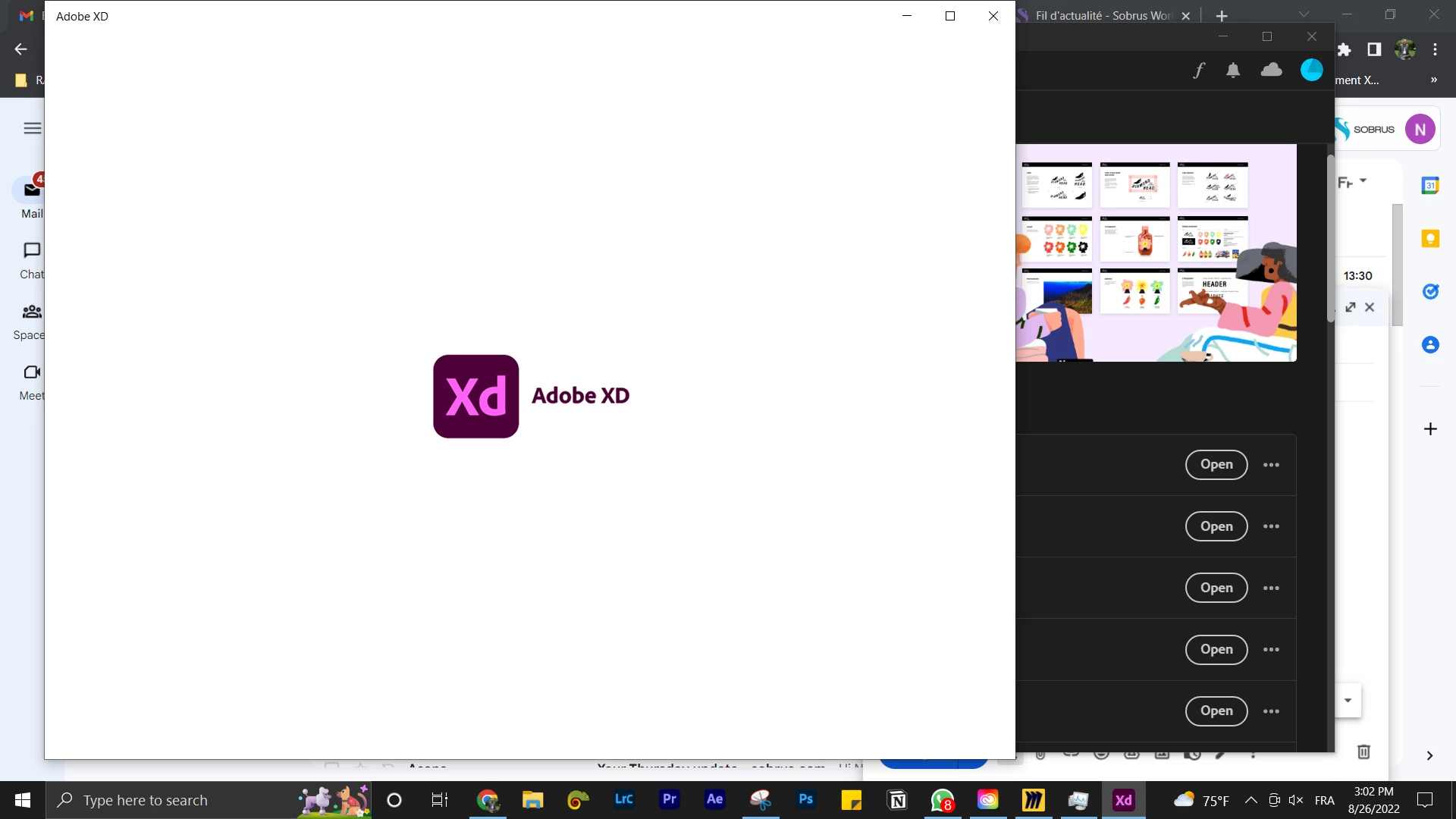Screen dimensions: 1456x819
Task: Toggle the Chrome side panel button
Action: pyautogui.click(x=1374, y=49)
